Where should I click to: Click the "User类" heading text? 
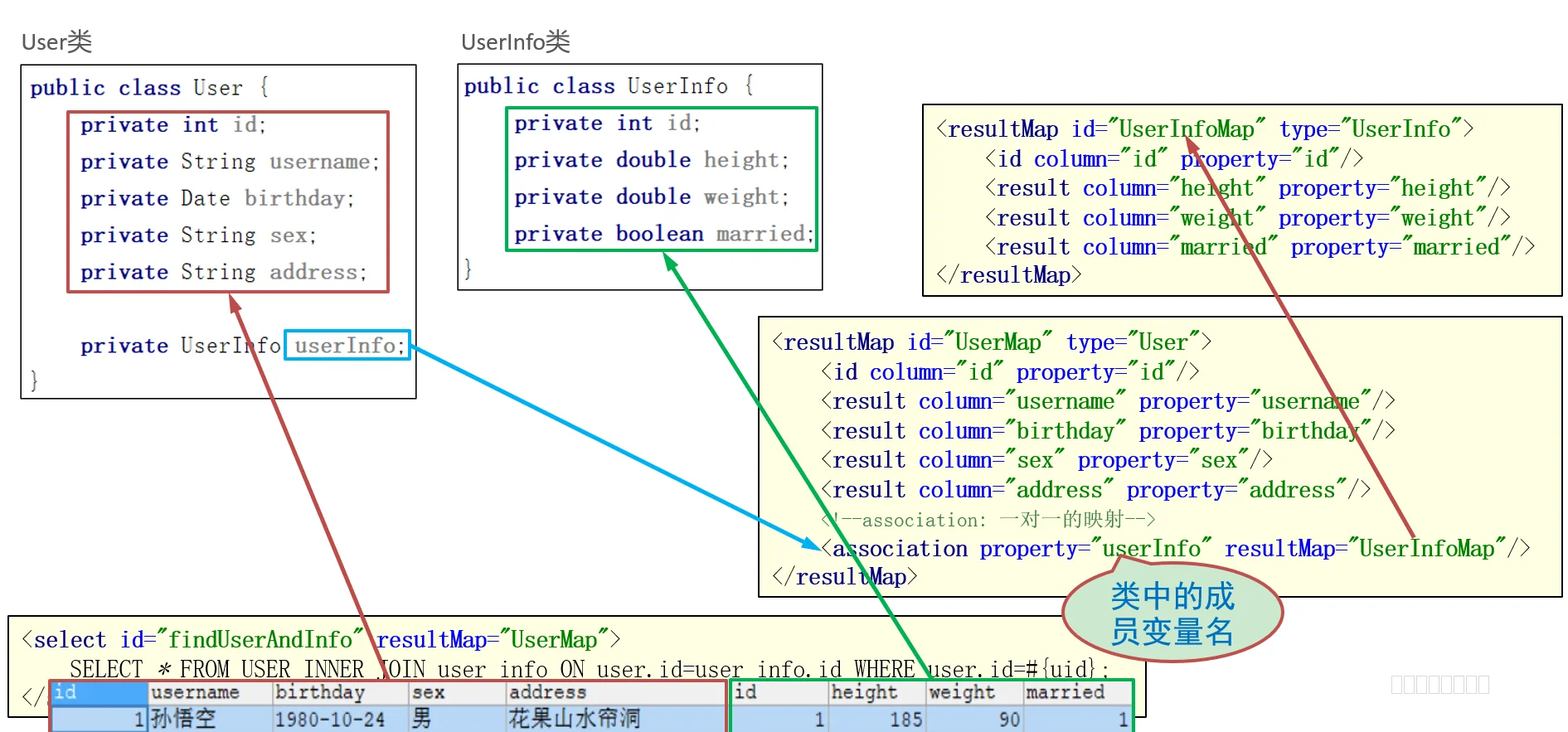[x=56, y=41]
